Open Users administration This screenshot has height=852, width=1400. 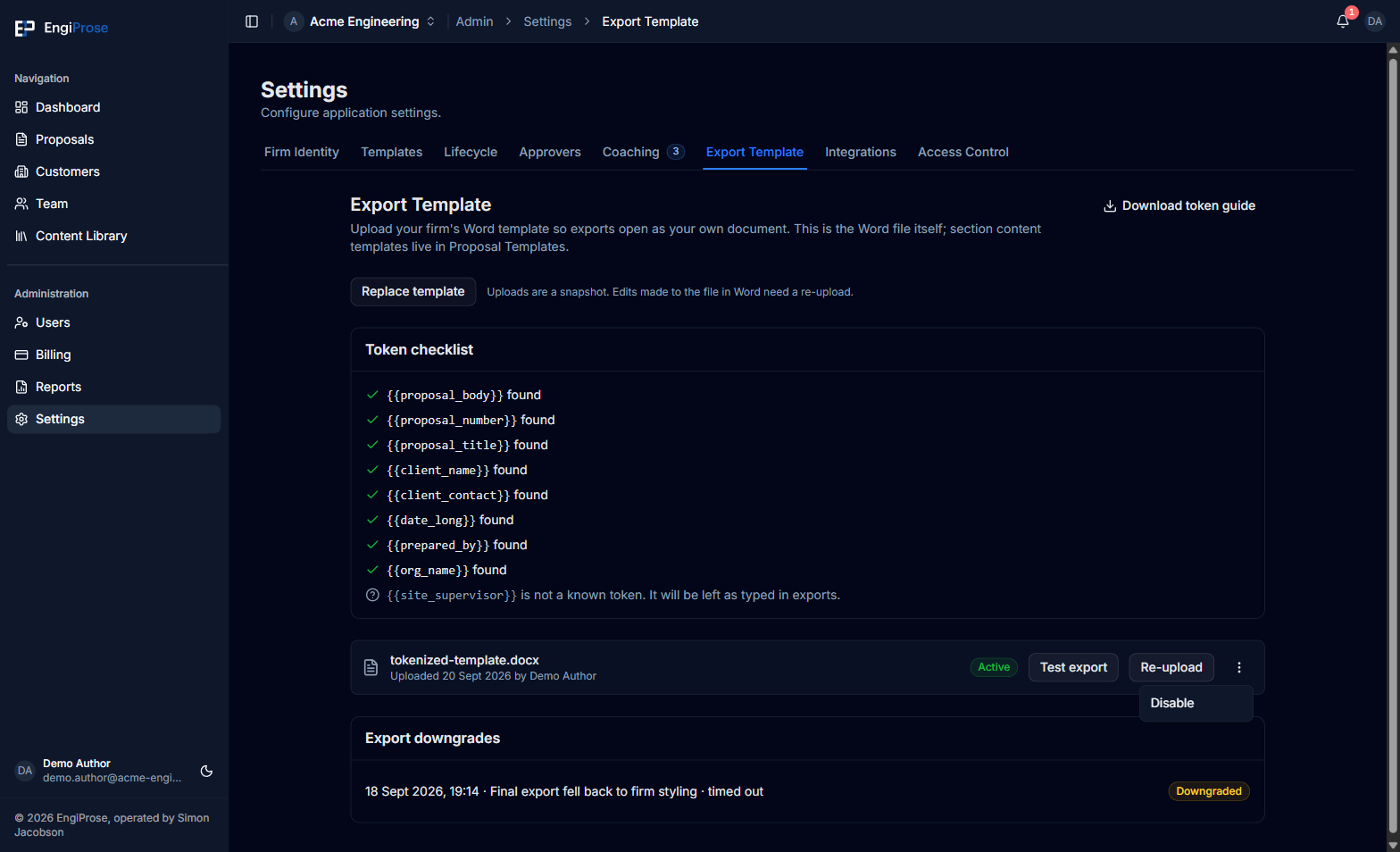click(x=113, y=322)
